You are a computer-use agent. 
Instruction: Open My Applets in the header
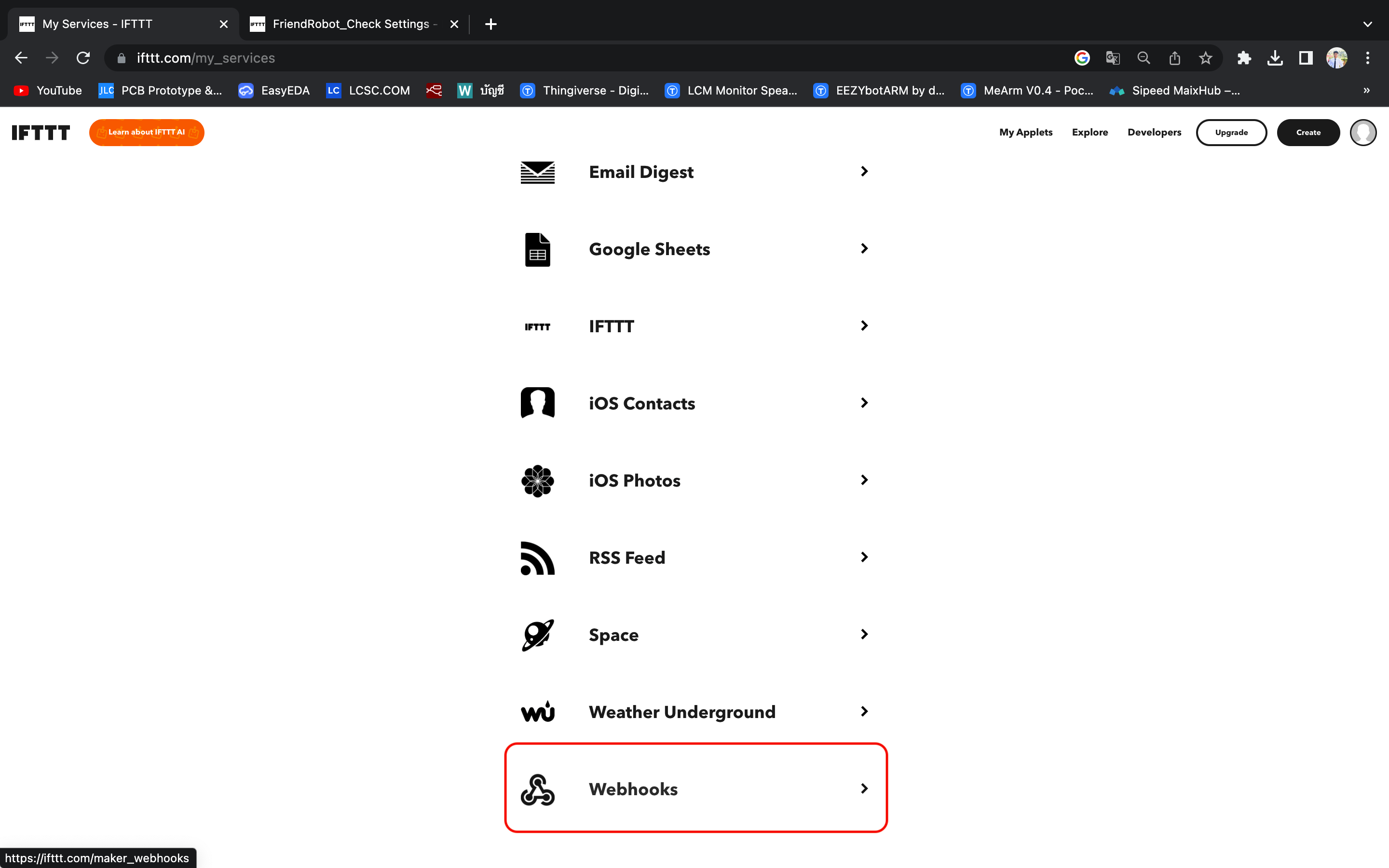click(x=1026, y=133)
